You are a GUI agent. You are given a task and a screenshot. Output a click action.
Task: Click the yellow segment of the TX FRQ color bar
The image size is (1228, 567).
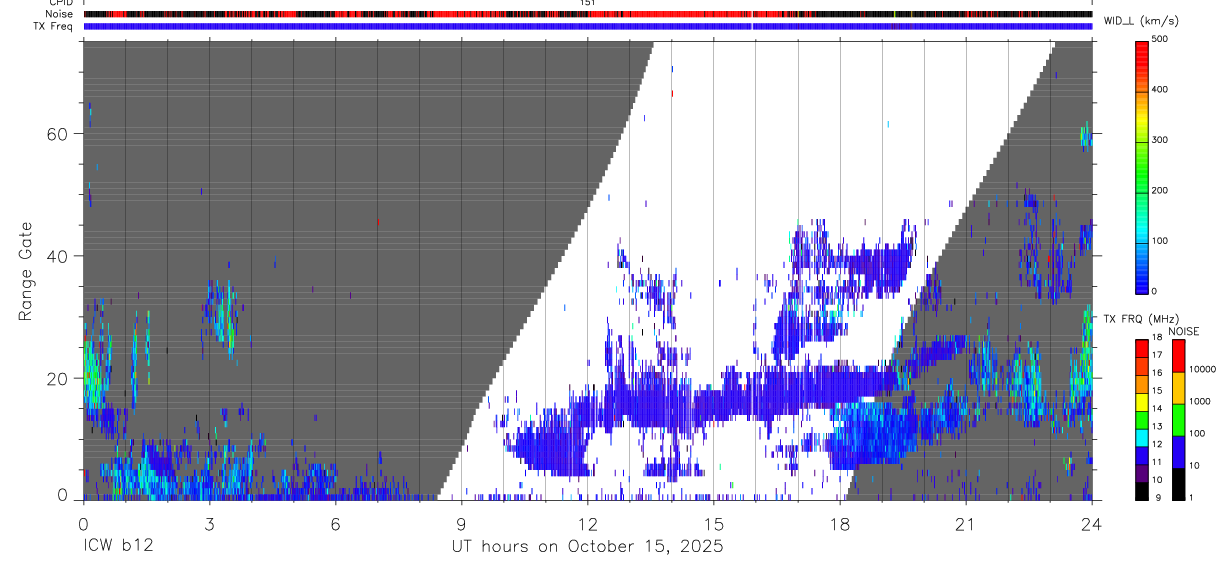pos(1142,402)
